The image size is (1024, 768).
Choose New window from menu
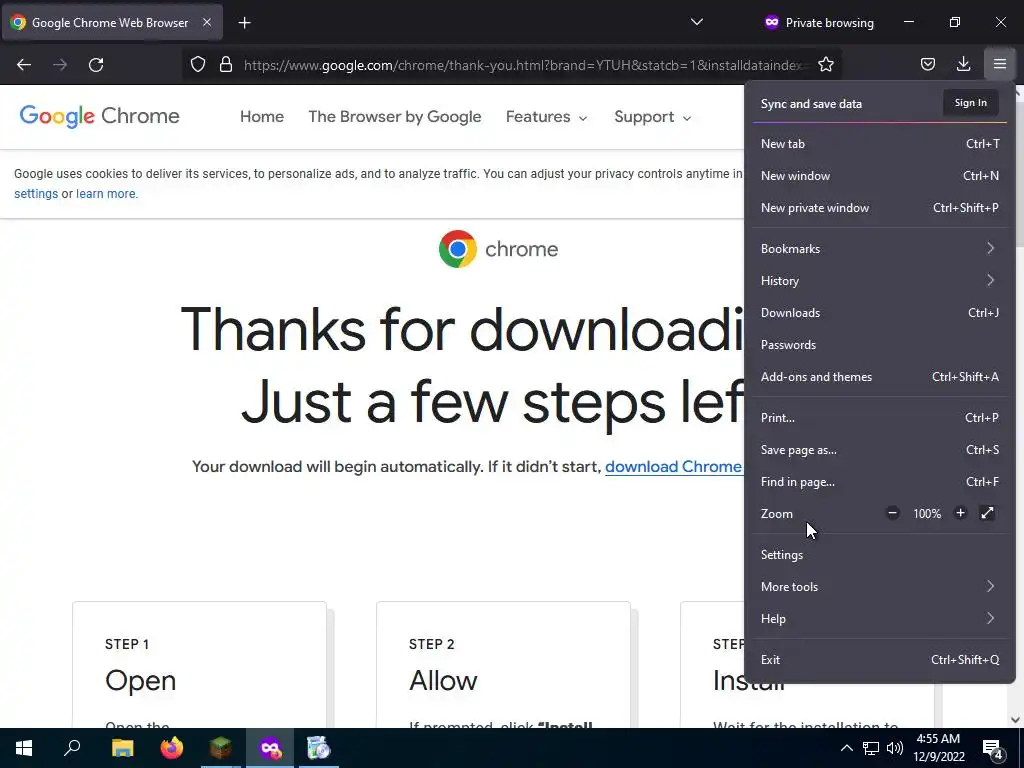pos(880,176)
